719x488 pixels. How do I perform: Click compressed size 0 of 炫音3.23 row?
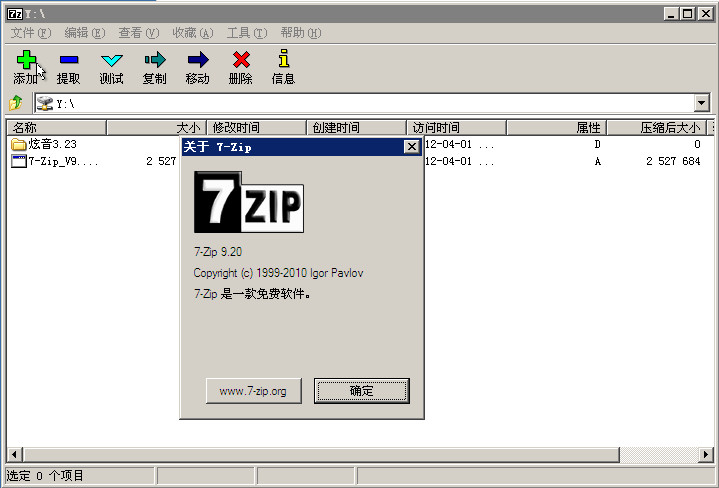(x=697, y=144)
